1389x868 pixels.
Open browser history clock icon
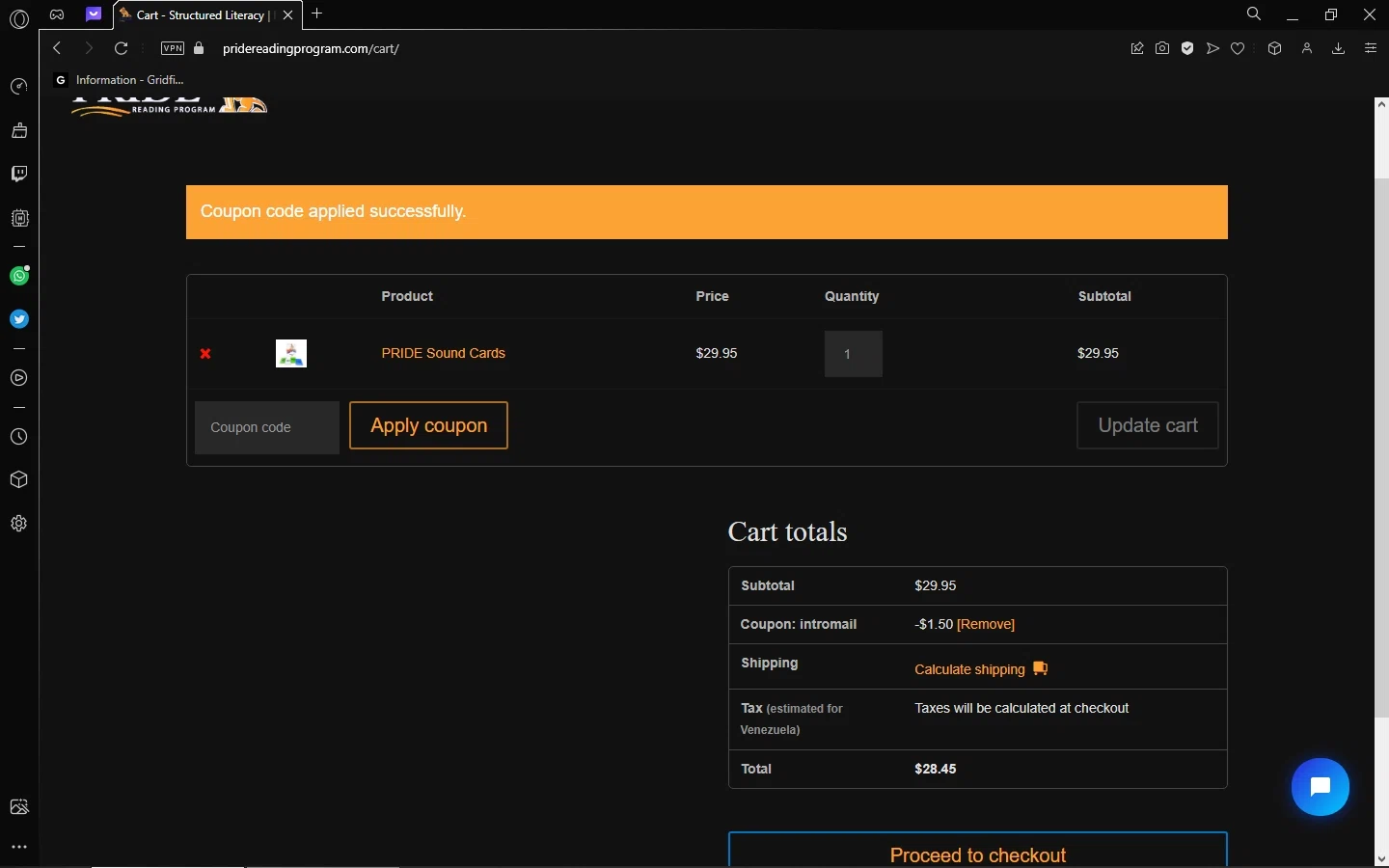tap(19, 437)
